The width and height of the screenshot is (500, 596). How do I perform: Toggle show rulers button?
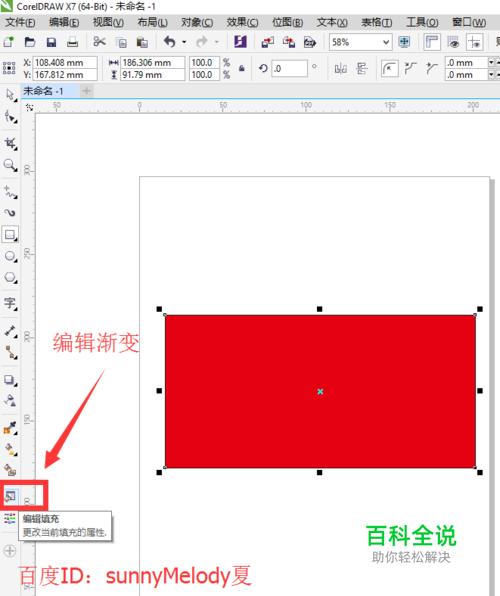432,42
